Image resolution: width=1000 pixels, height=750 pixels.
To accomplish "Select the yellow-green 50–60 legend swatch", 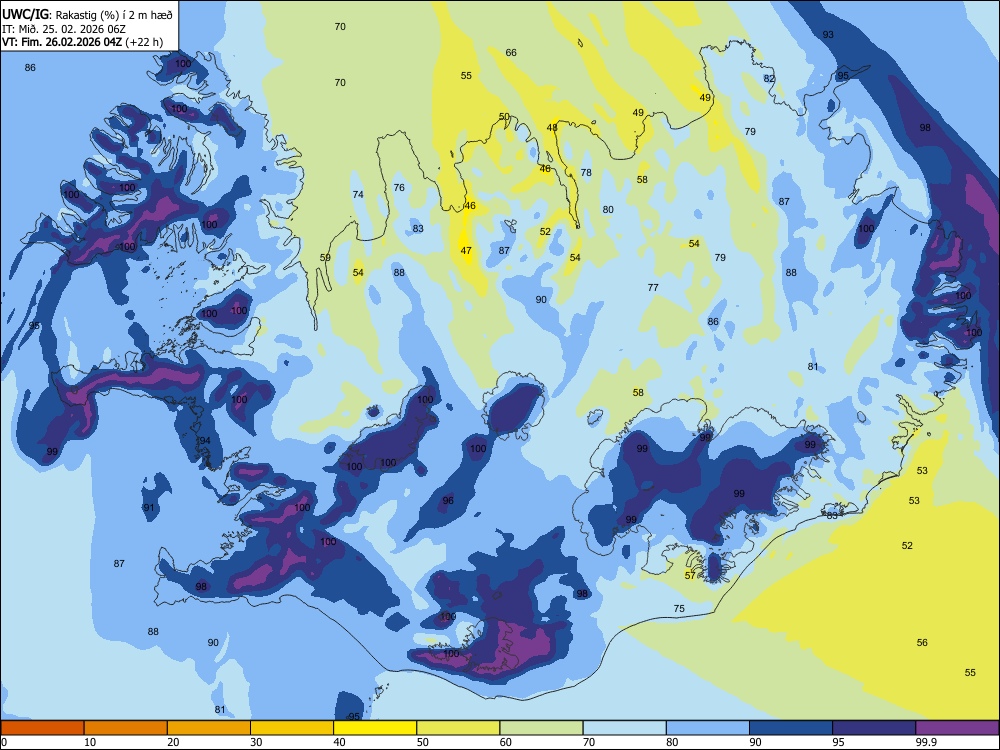I will 458,728.
